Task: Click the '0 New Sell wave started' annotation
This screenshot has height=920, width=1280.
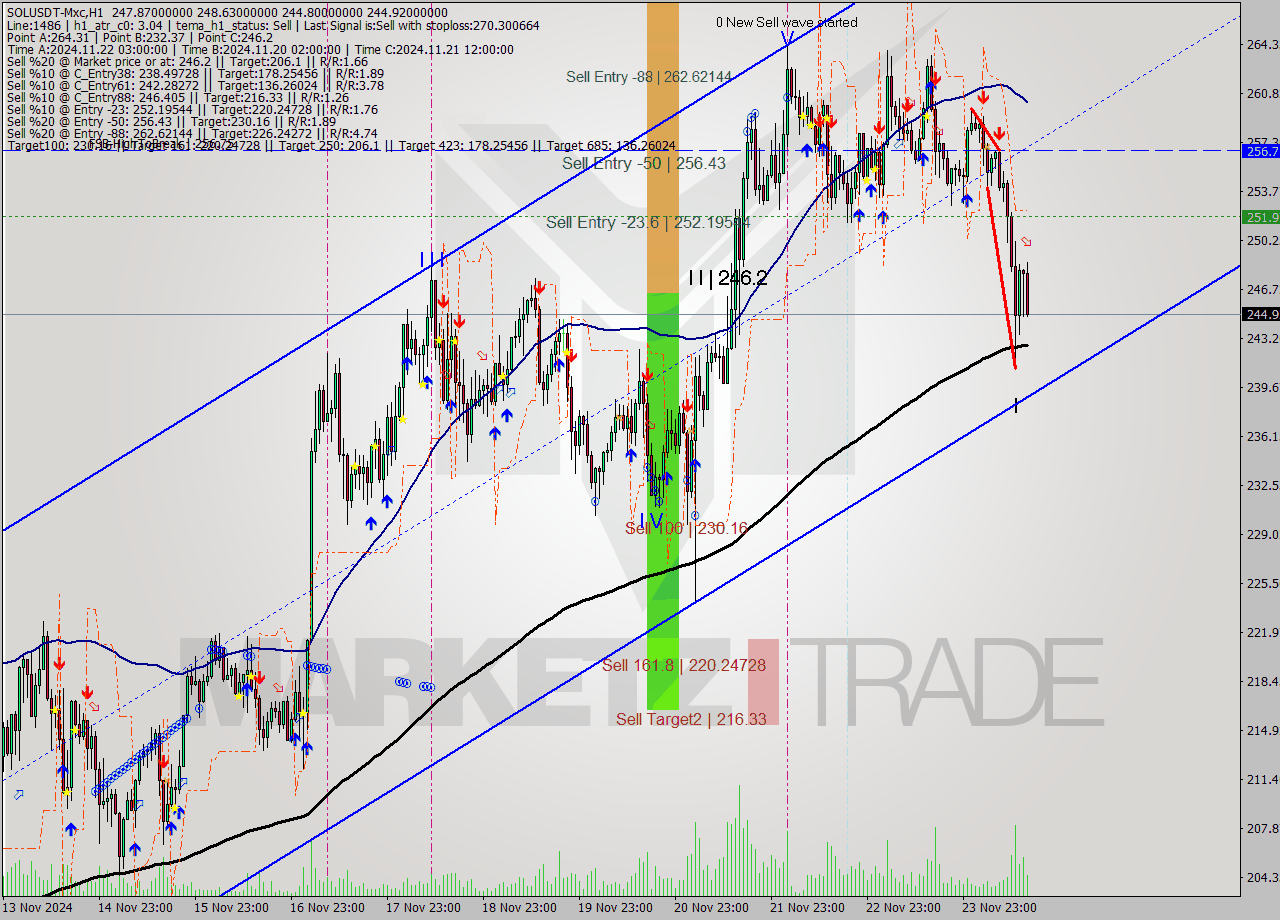Action: click(x=786, y=22)
